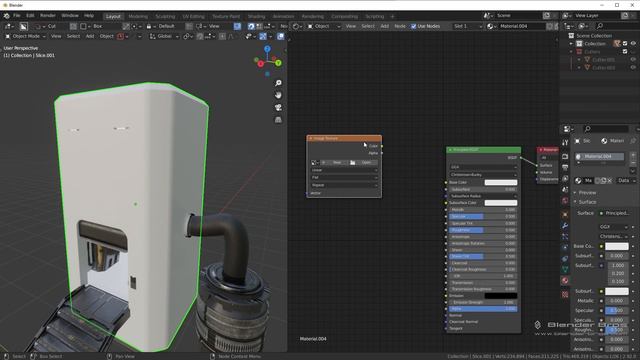The height and width of the screenshot is (360, 640).
Task: Add a workspace with the plus tab
Action: (x=392, y=16)
